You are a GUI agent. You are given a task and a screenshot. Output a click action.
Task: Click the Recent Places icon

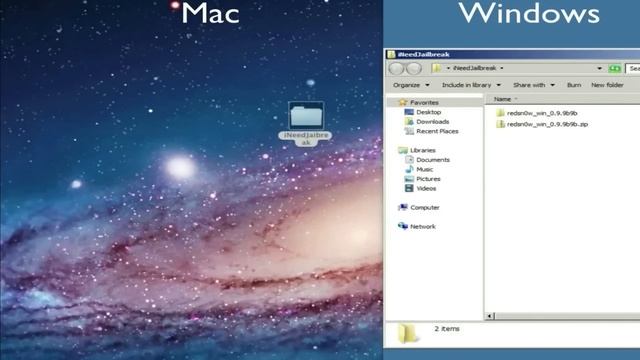coord(409,131)
